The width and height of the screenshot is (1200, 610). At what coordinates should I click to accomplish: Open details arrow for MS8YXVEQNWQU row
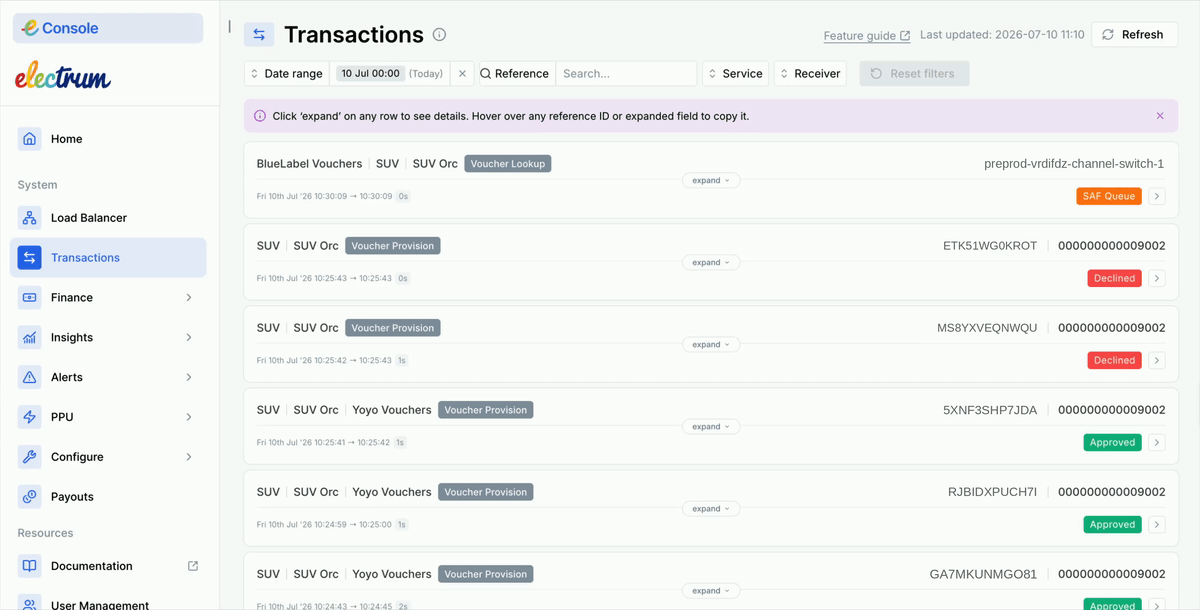click(x=1157, y=361)
